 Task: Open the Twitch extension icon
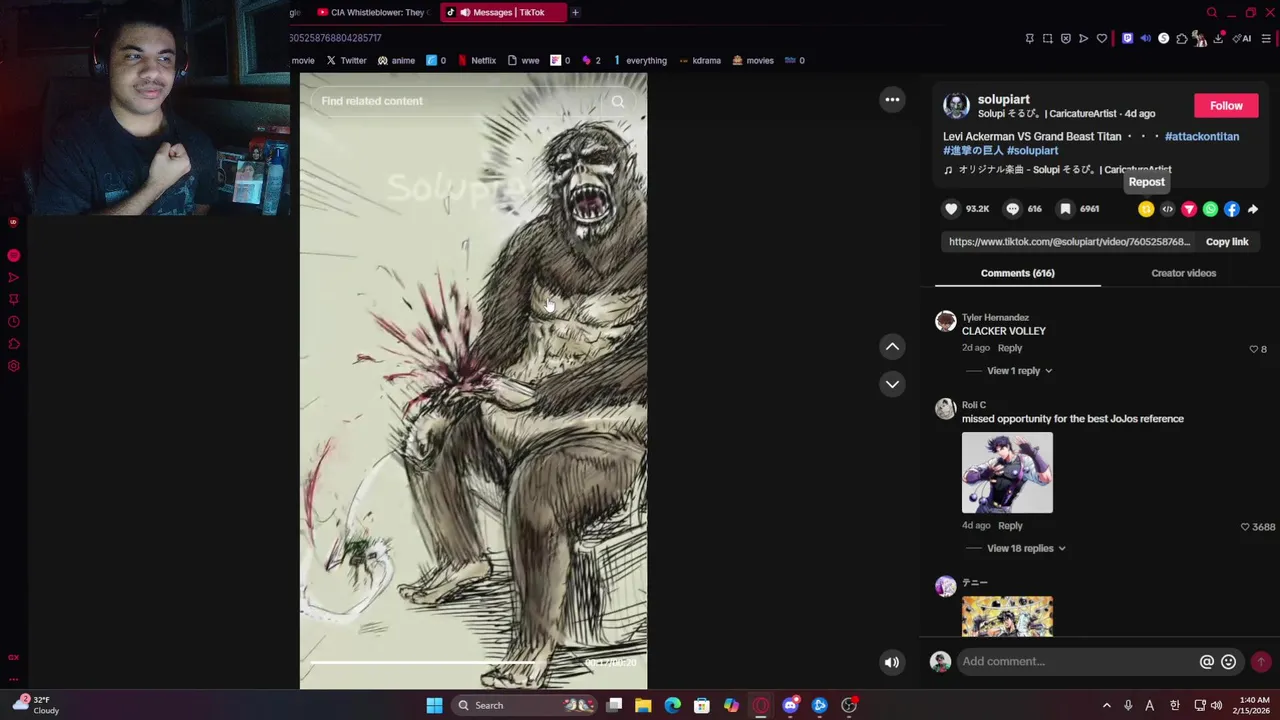[1128, 39]
